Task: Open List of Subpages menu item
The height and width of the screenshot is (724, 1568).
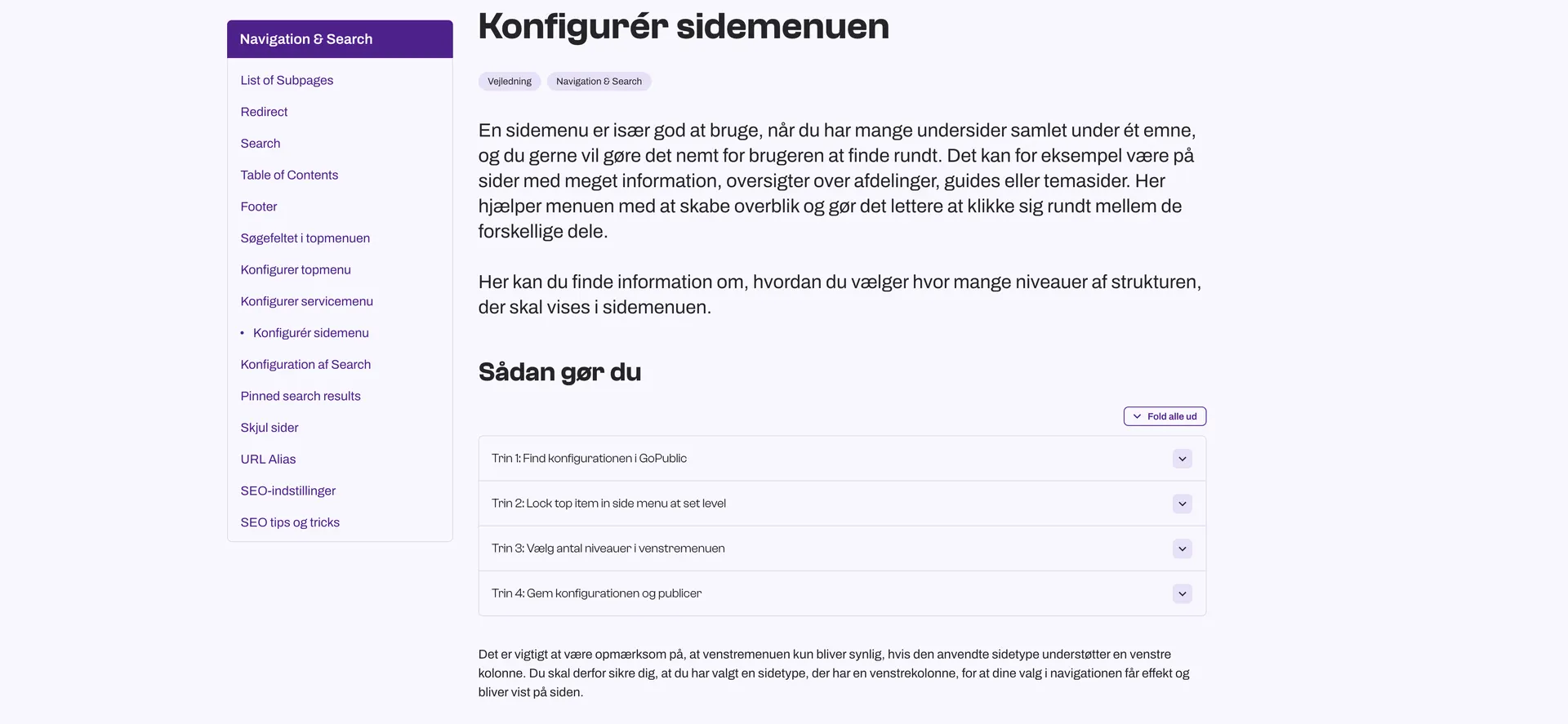Action: [x=287, y=80]
